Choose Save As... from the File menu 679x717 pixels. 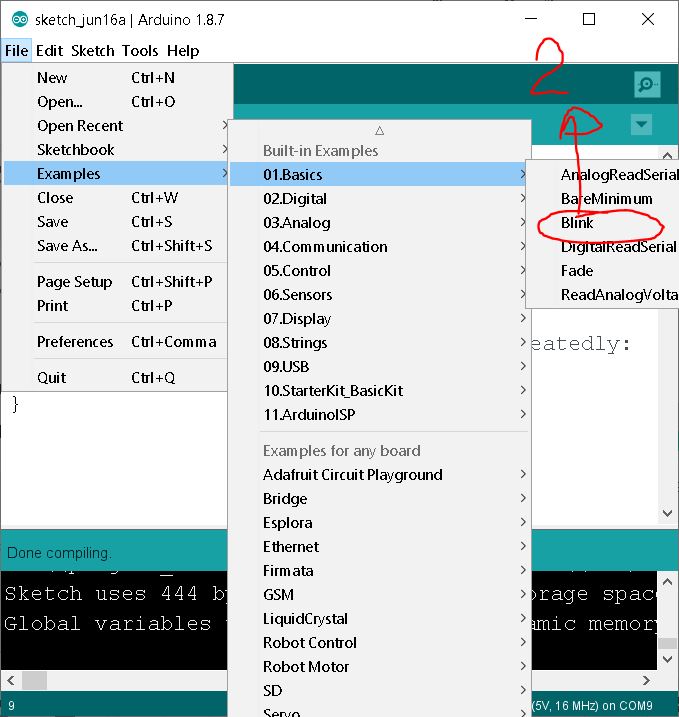click(x=116, y=246)
